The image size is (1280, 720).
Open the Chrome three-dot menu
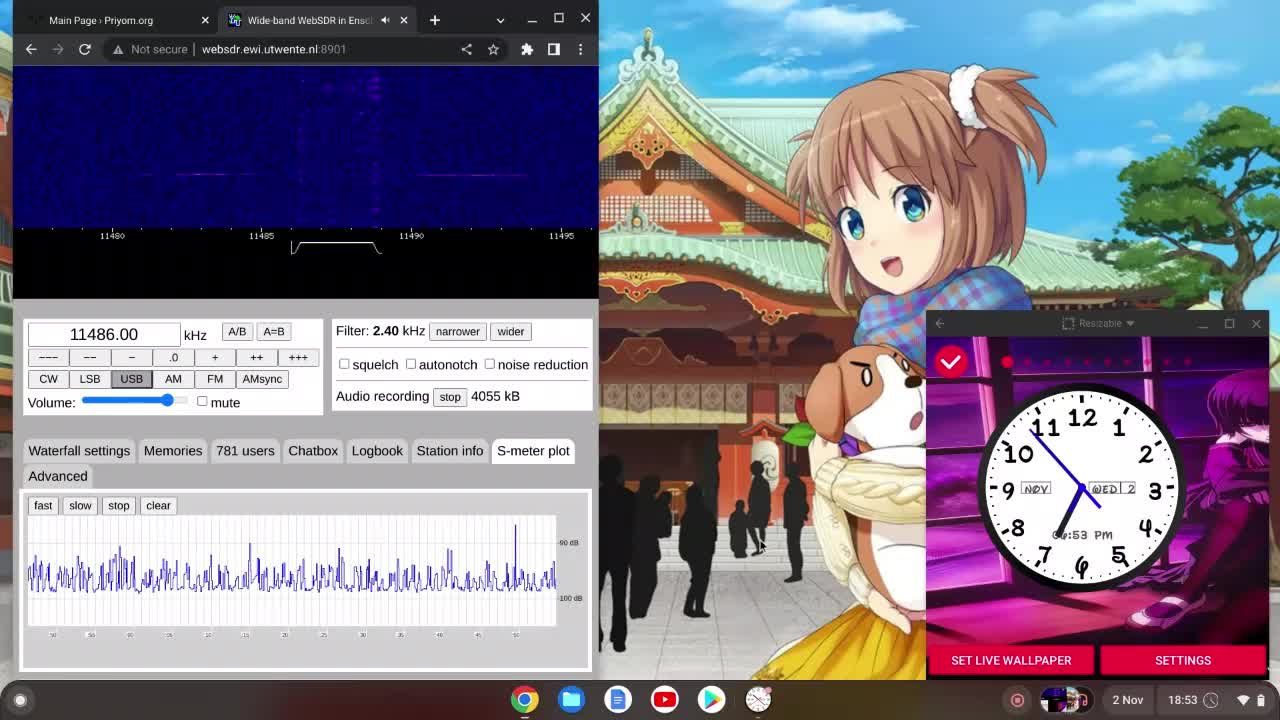coord(580,49)
